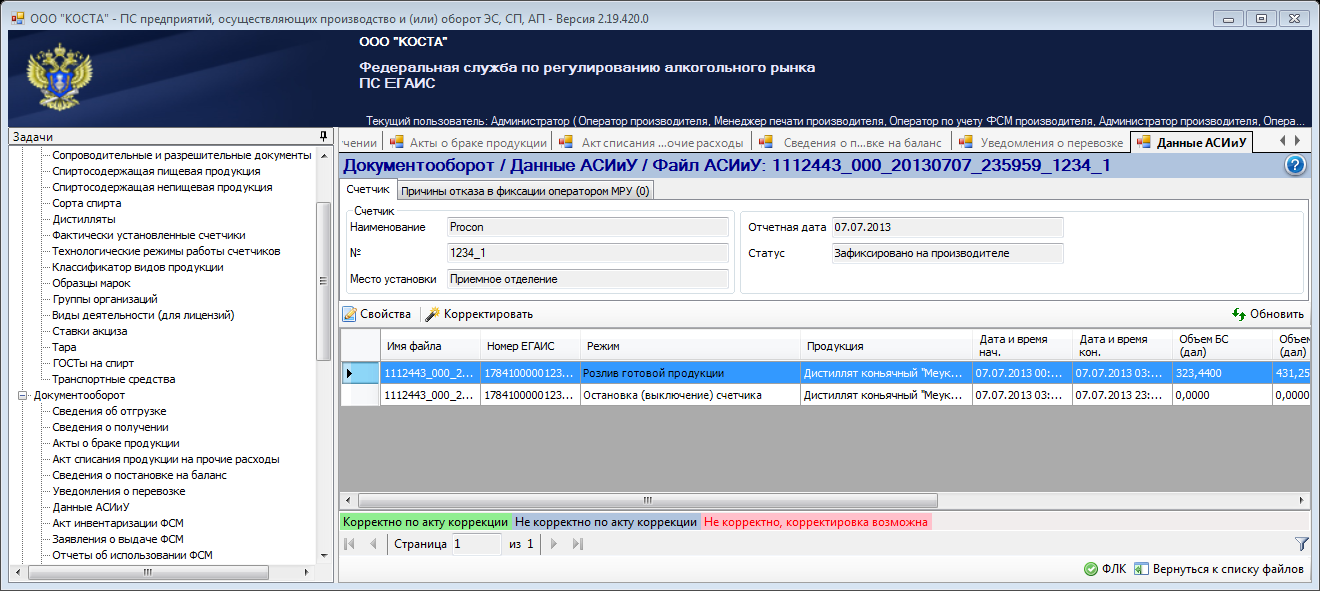Click the Свойства properties icon button
Viewport: 1320px width, 591px height.
point(378,314)
